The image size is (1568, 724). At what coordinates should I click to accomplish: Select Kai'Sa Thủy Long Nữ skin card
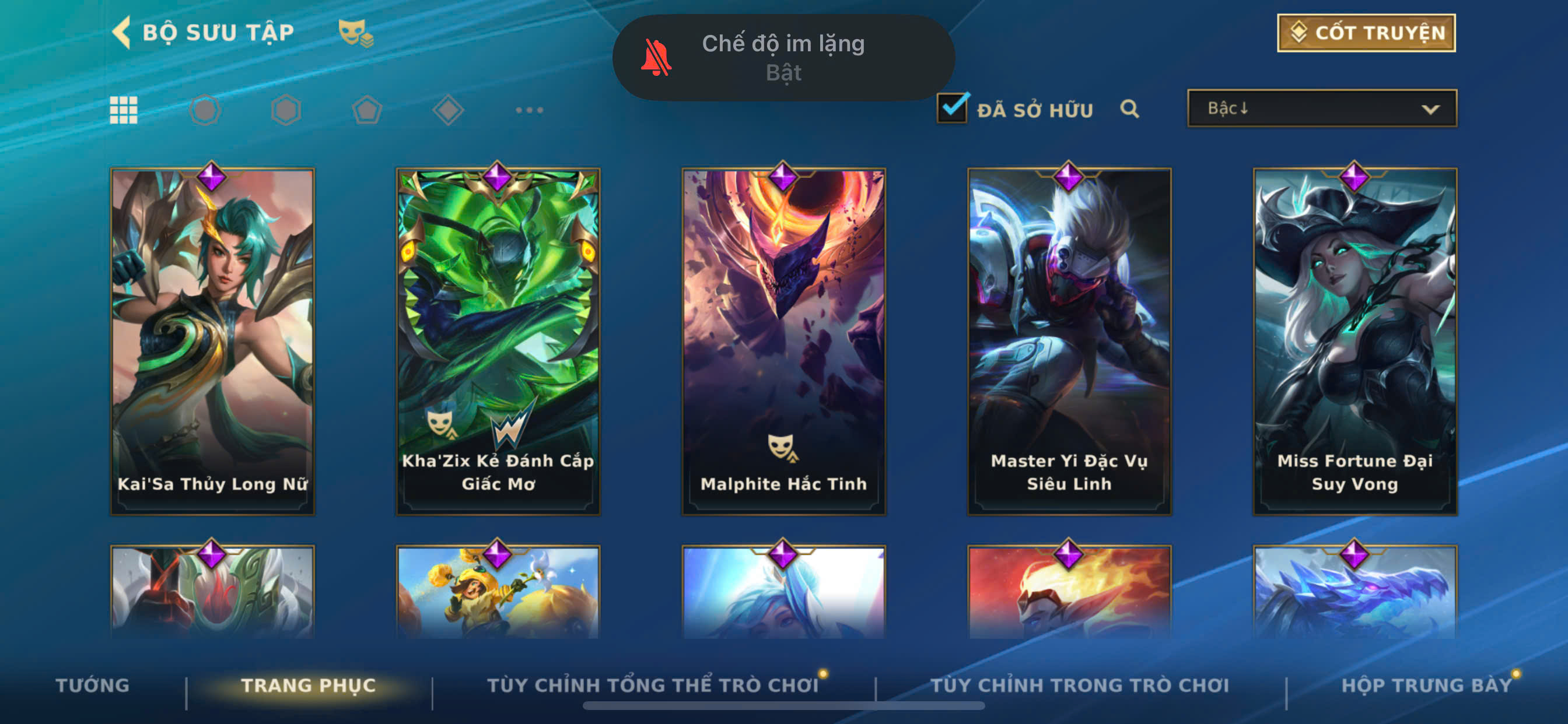click(212, 342)
